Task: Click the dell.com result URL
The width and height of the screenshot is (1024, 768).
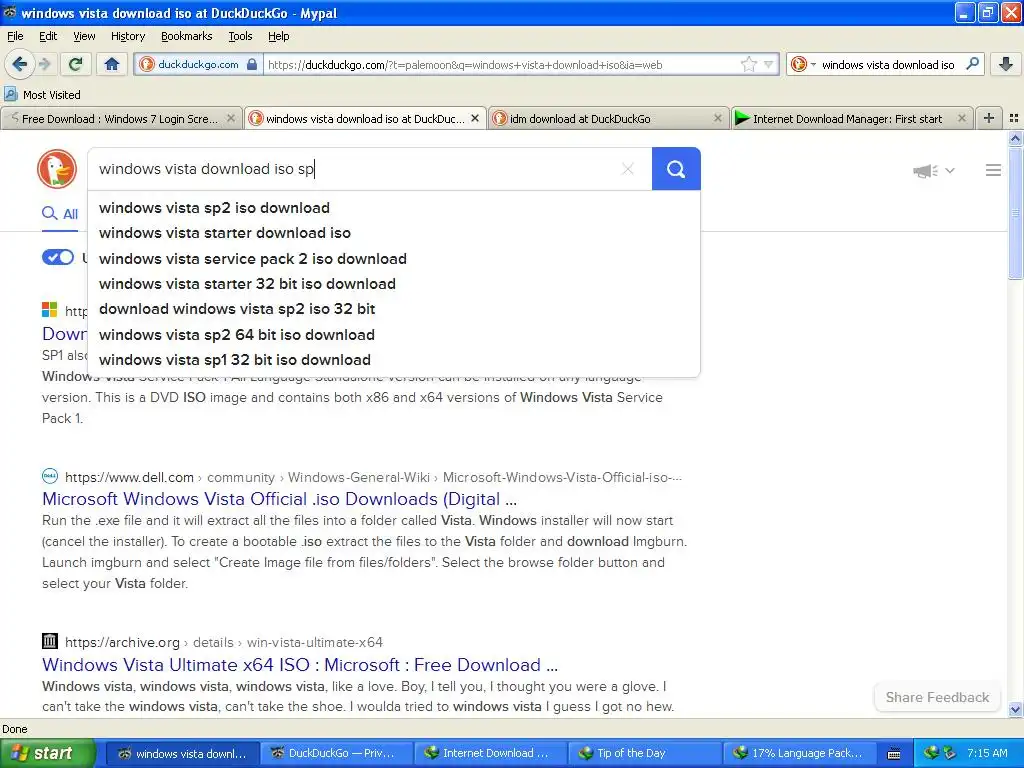Action: point(373,477)
